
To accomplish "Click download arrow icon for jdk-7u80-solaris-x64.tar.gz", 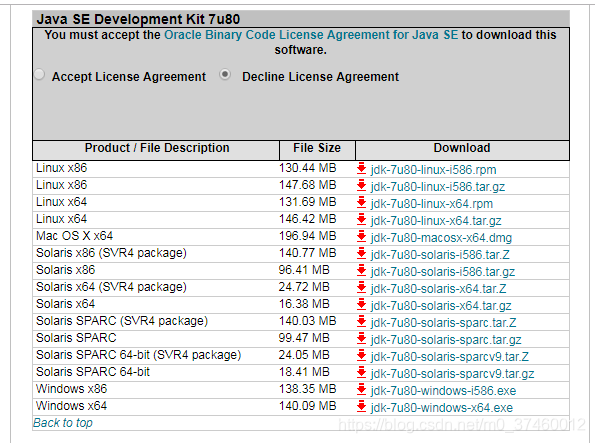I will coord(361,304).
